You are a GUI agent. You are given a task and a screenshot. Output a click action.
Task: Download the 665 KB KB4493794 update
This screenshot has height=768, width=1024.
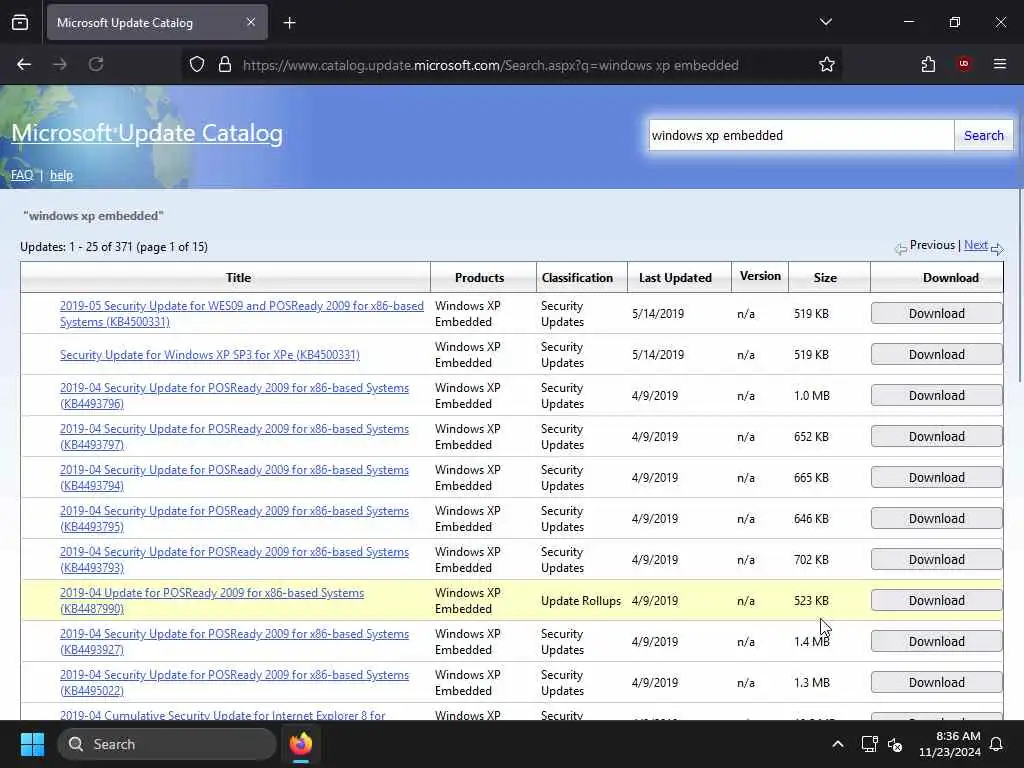[x=936, y=478]
